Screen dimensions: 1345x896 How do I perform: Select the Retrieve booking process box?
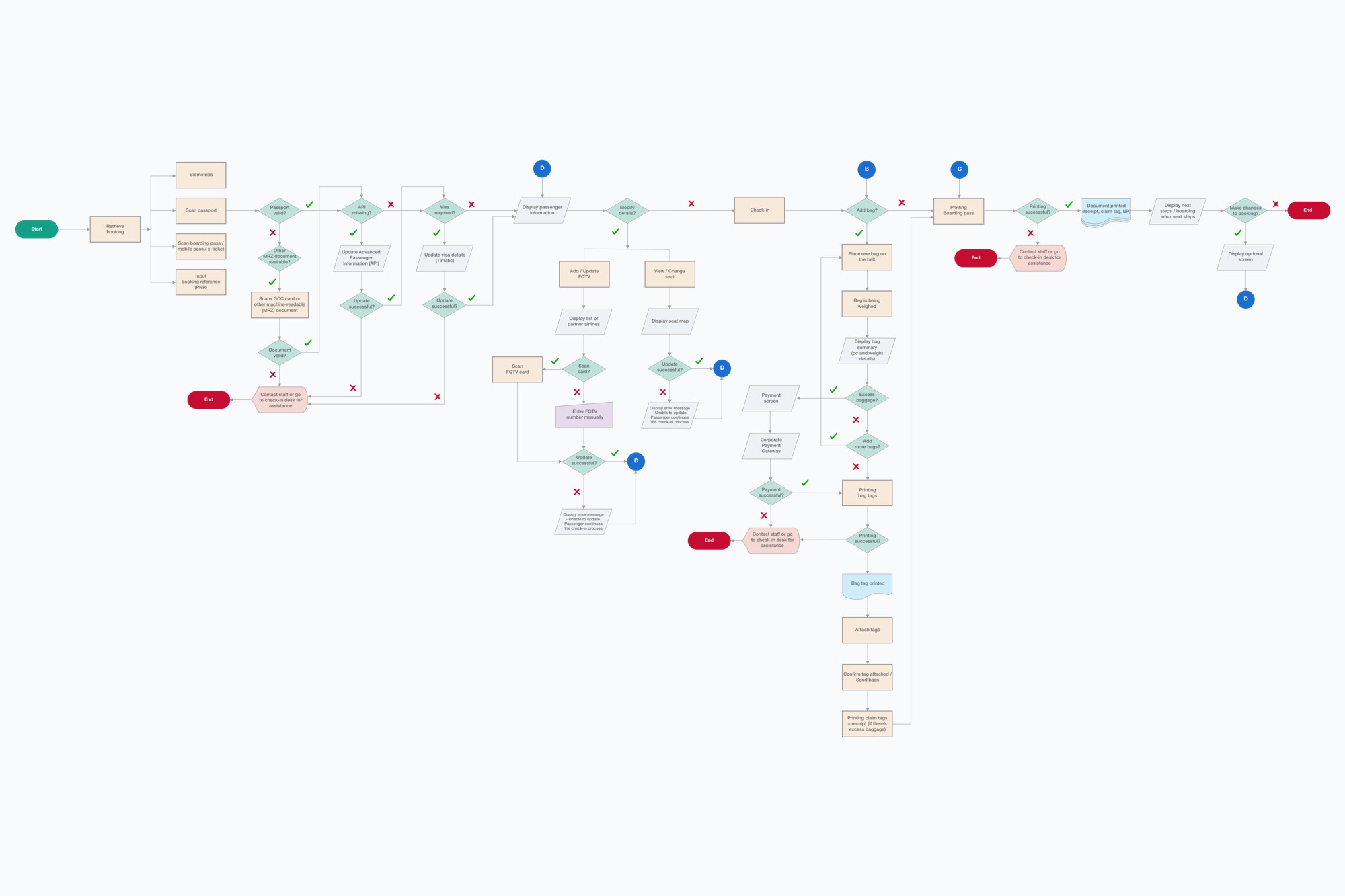click(115, 229)
